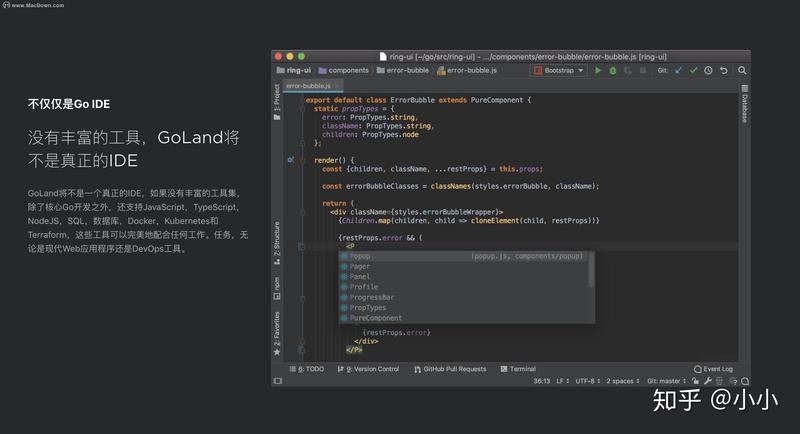Open the 1: Project tool window
The image size is (800, 434).
[x=277, y=103]
